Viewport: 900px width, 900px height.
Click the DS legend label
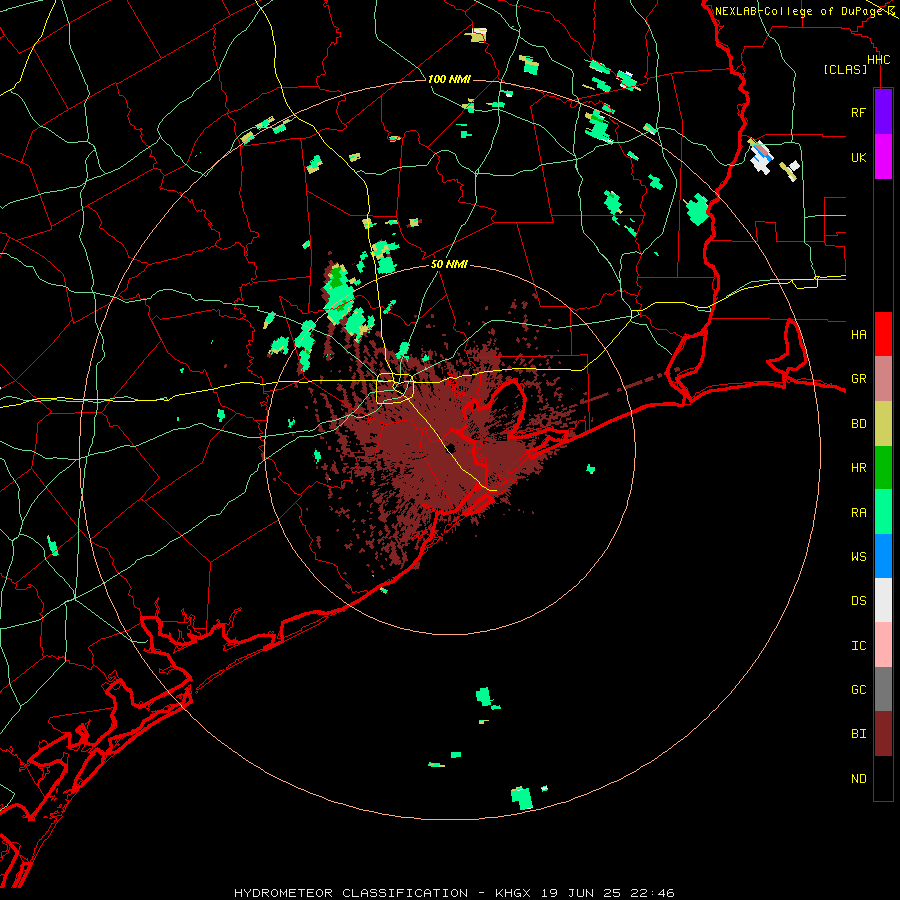click(858, 601)
